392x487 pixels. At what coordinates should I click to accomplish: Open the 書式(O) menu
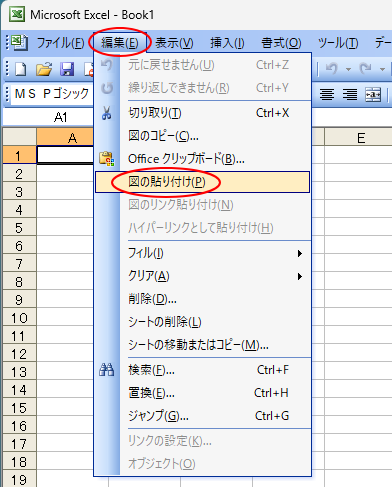(281, 43)
